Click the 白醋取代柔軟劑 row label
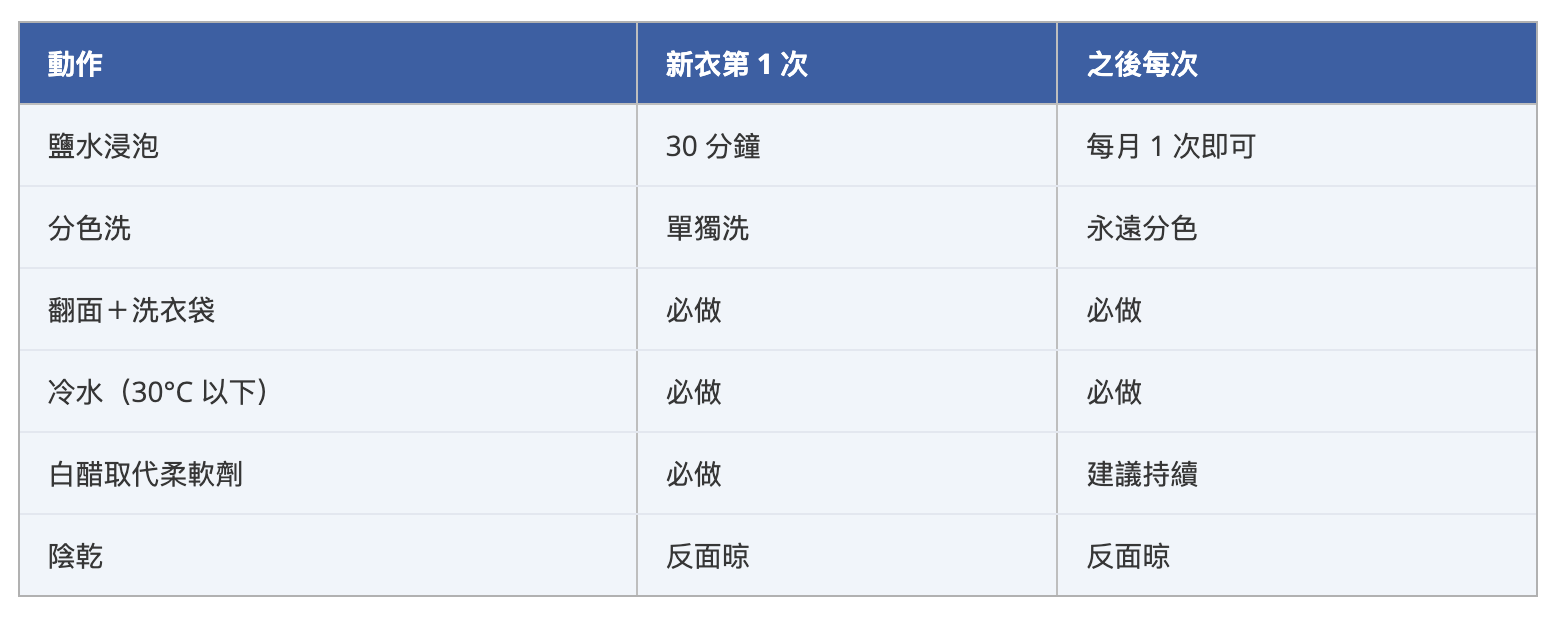The image size is (1566, 624). pyautogui.click(x=145, y=474)
